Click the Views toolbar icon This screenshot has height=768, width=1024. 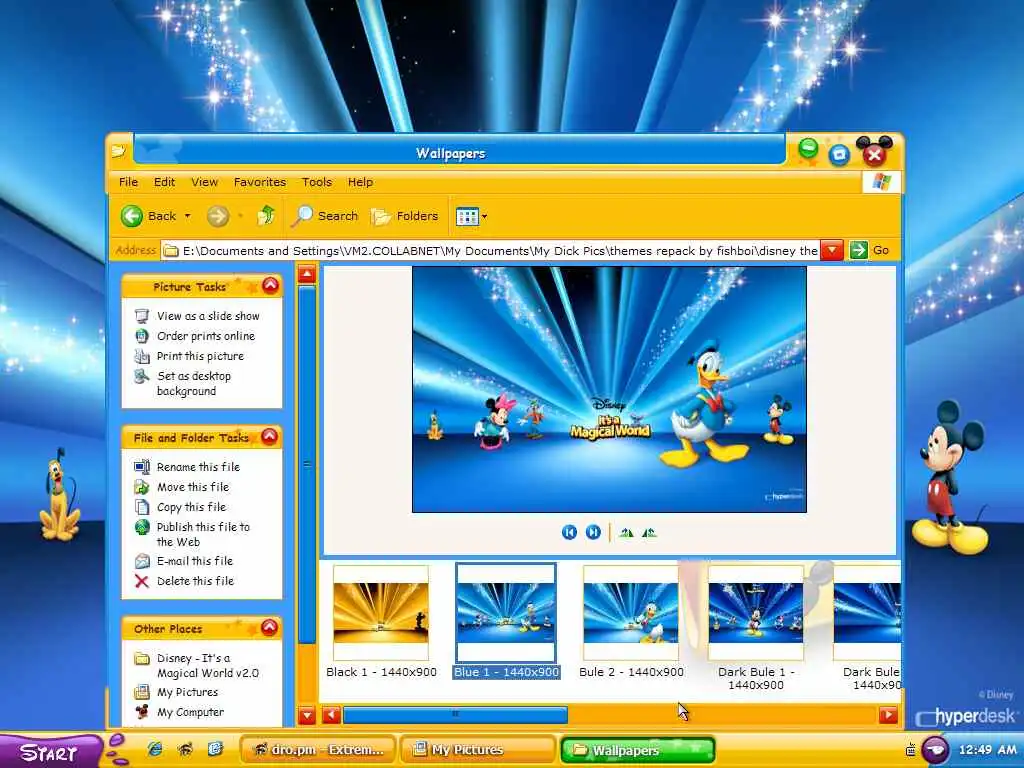click(x=467, y=216)
